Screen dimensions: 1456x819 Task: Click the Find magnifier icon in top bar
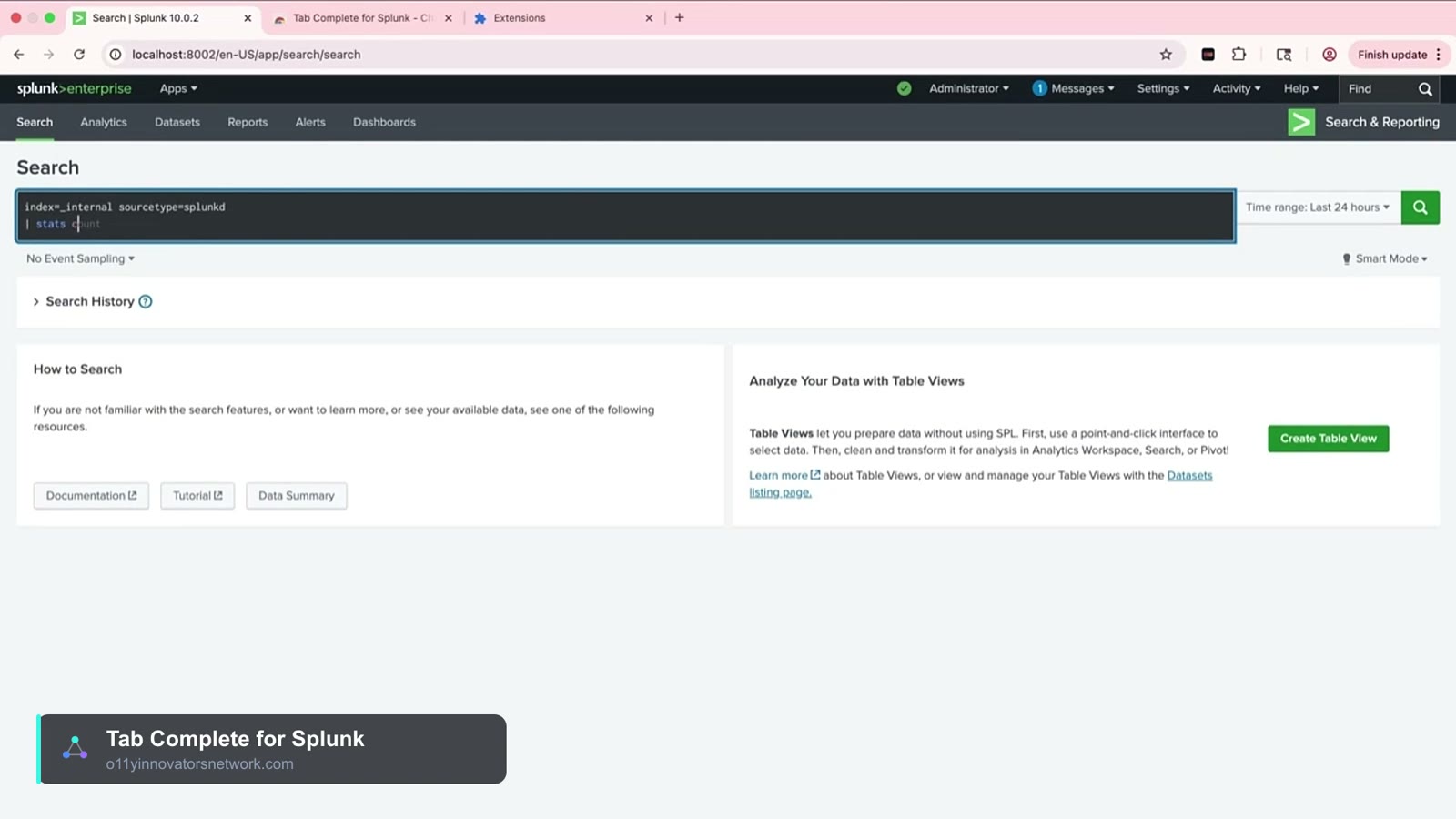click(1425, 89)
